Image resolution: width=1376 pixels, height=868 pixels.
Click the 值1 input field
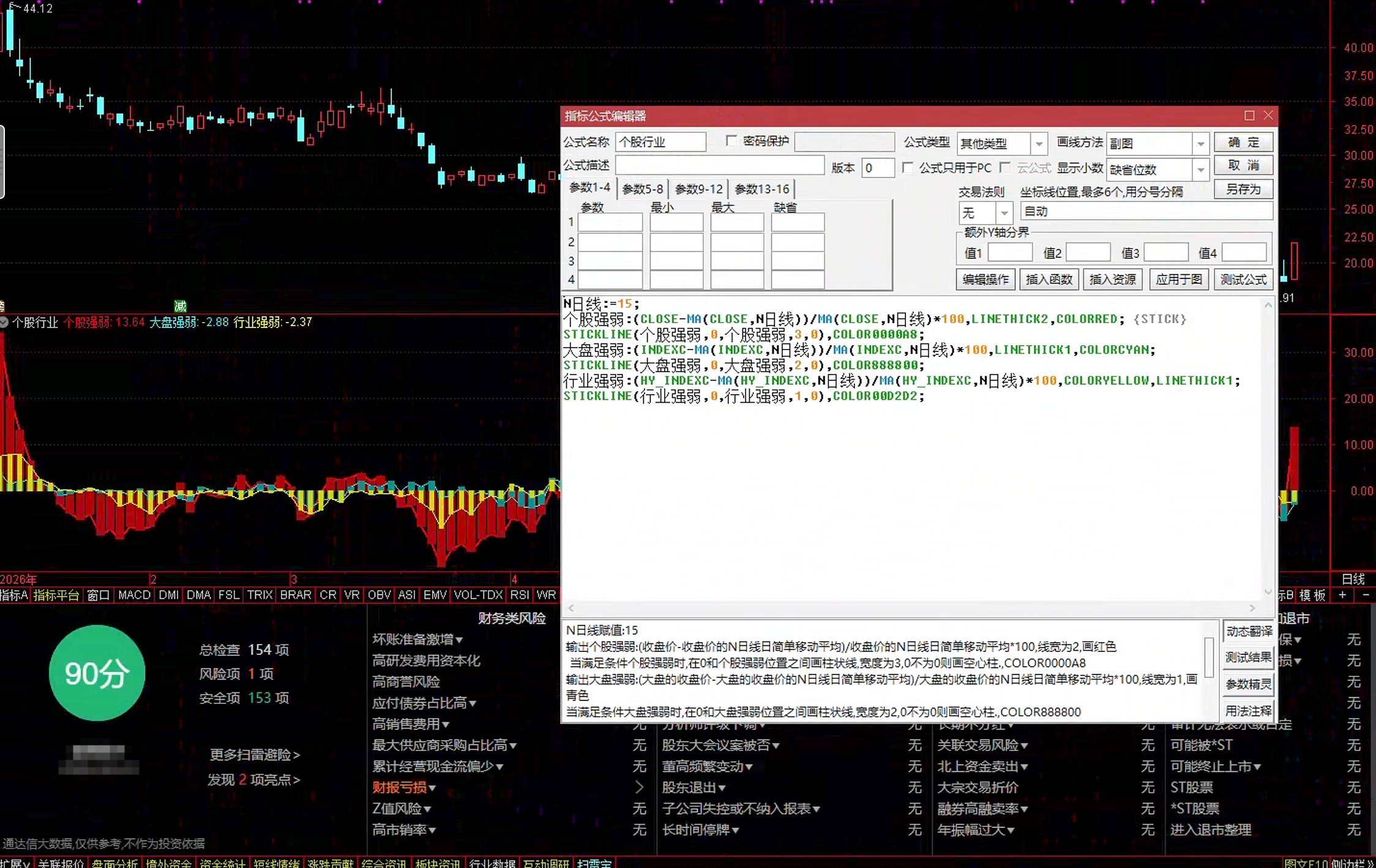coord(1010,253)
